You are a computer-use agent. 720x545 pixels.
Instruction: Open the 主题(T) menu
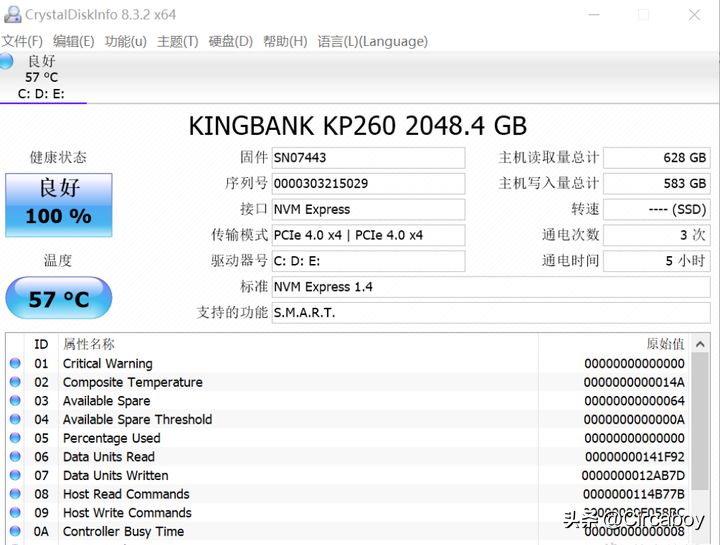[178, 41]
